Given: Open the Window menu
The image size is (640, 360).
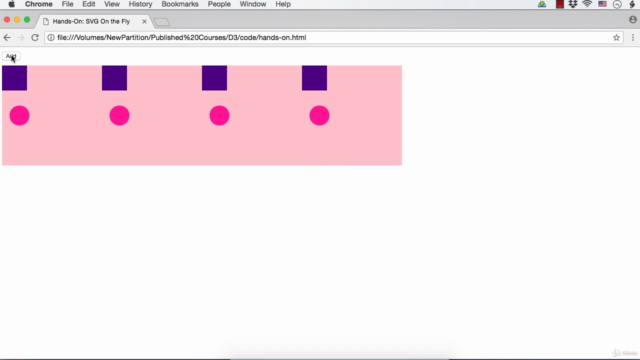Looking at the screenshot, I should (253, 4).
